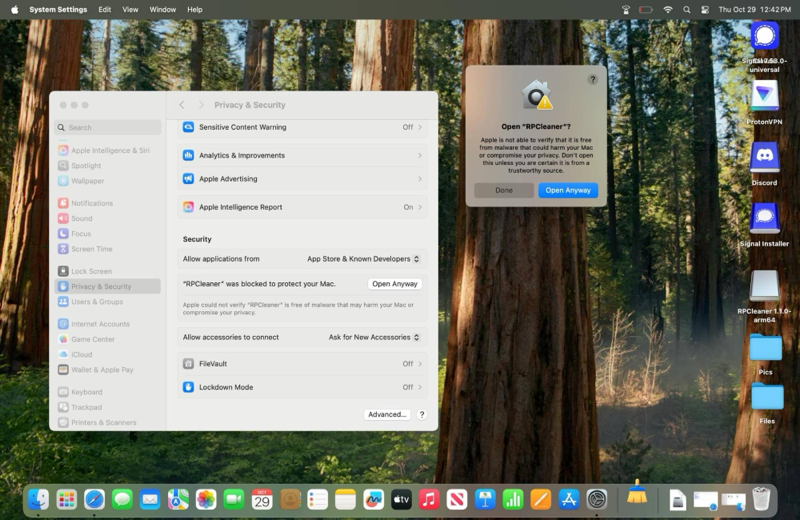Open the Help menu
The image size is (800, 520).
pos(195,9)
